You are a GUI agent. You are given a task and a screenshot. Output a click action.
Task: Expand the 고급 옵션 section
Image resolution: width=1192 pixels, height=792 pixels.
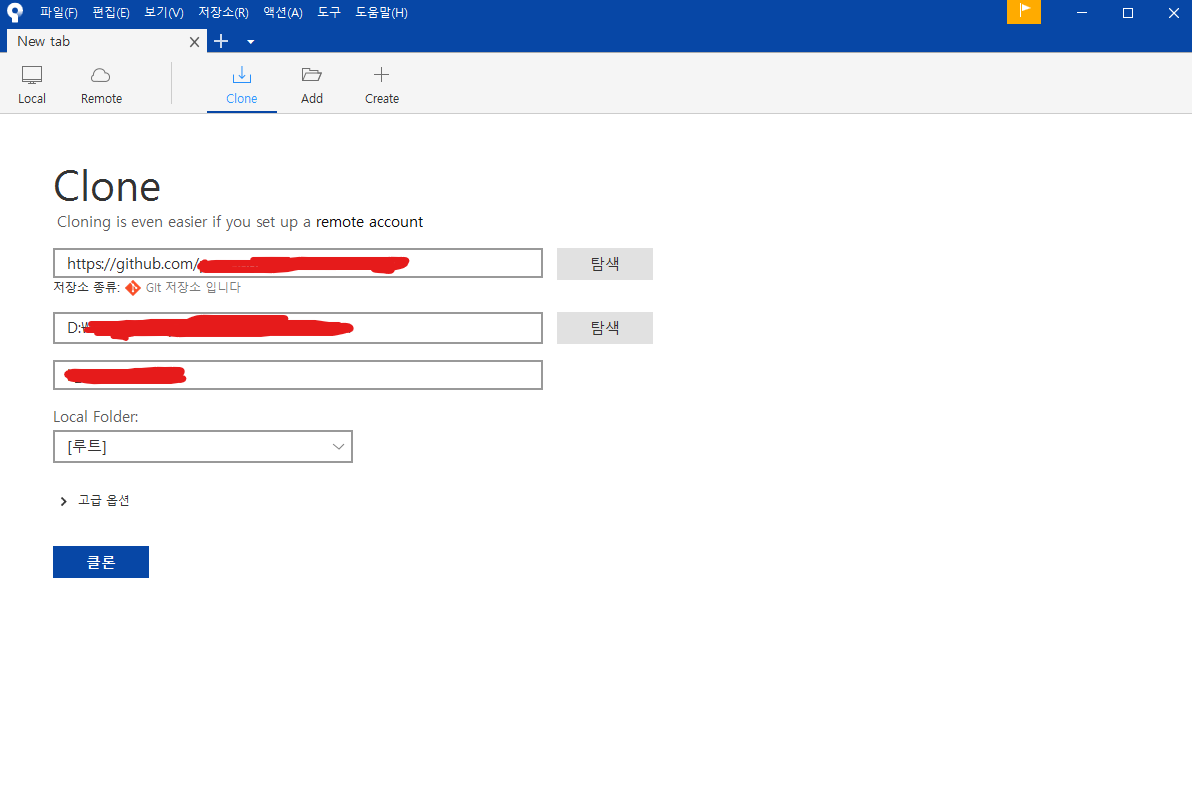click(x=95, y=500)
